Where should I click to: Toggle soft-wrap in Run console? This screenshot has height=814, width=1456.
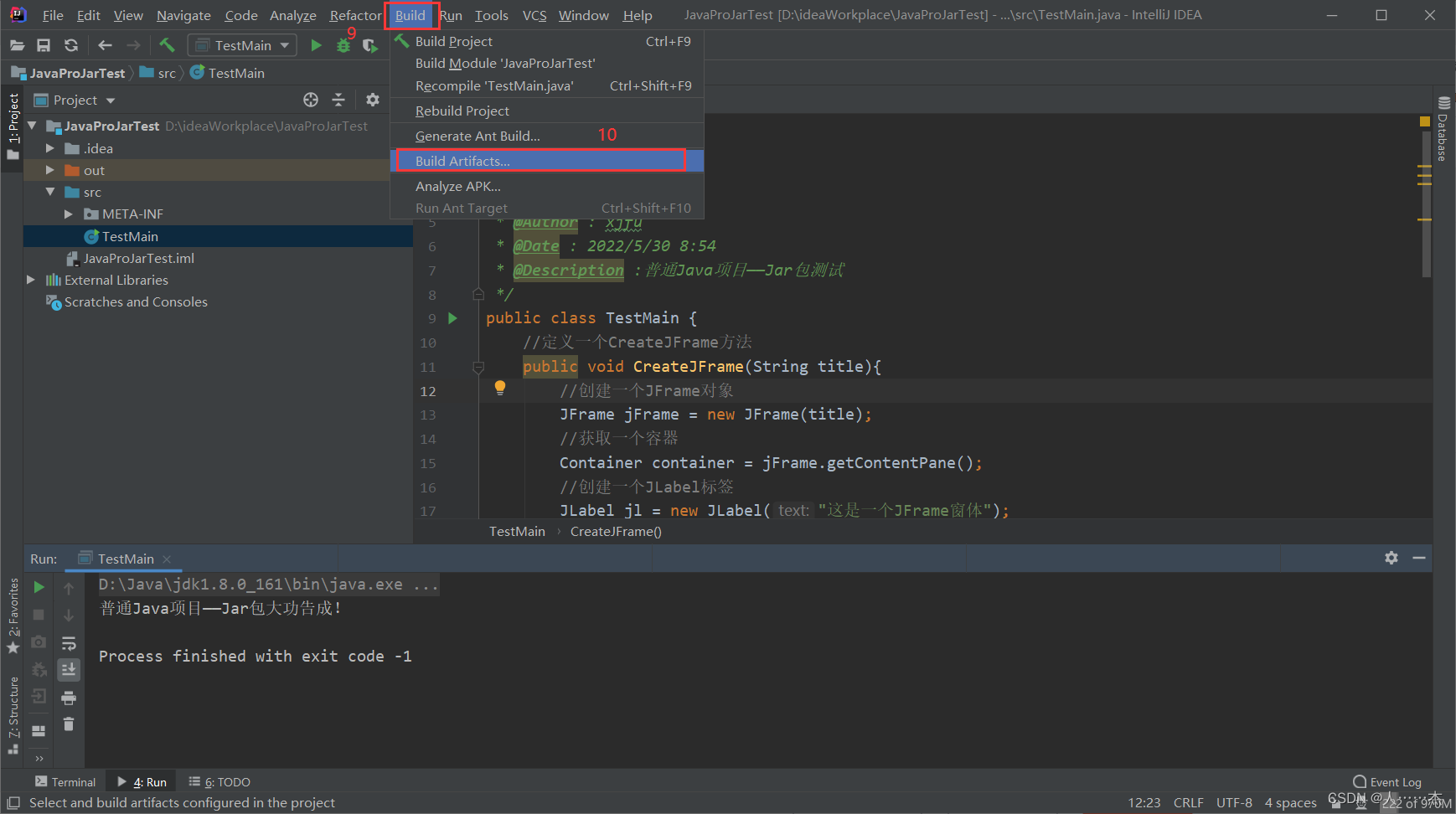[69, 643]
